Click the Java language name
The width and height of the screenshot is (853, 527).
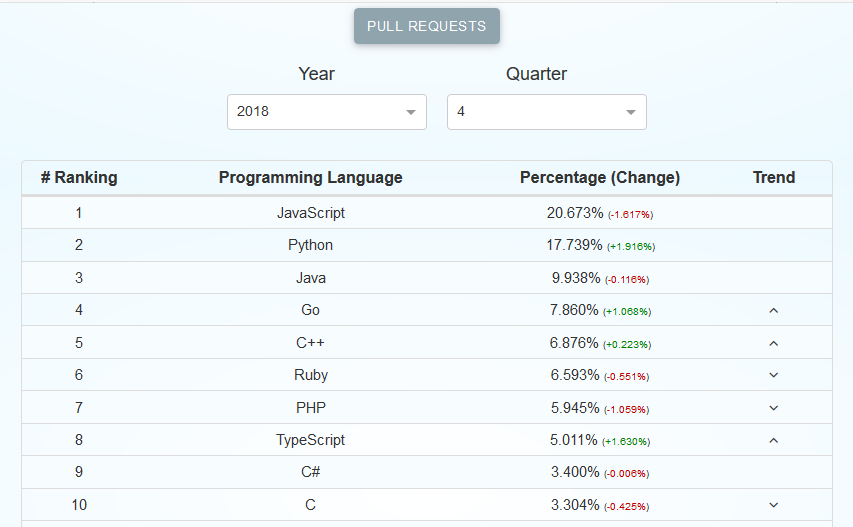point(311,278)
